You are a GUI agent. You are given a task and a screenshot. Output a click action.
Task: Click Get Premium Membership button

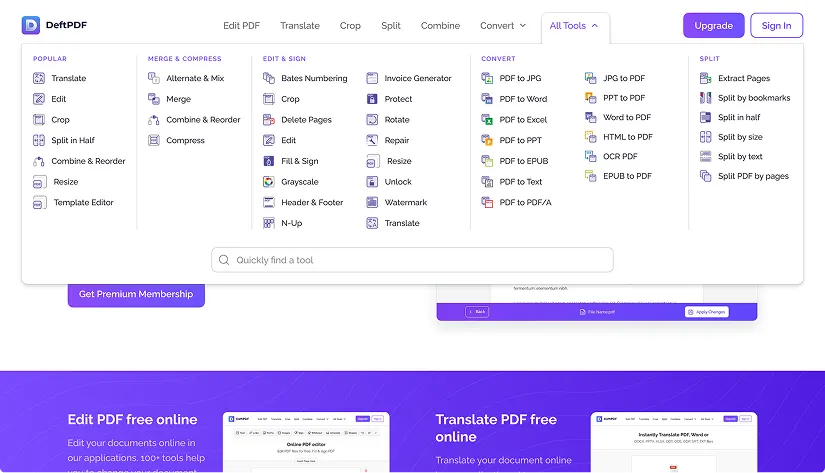(x=136, y=294)
